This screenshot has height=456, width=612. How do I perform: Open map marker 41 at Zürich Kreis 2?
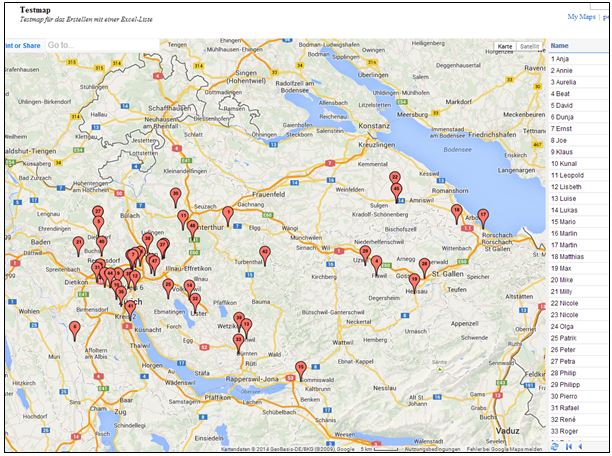(130, 310)
